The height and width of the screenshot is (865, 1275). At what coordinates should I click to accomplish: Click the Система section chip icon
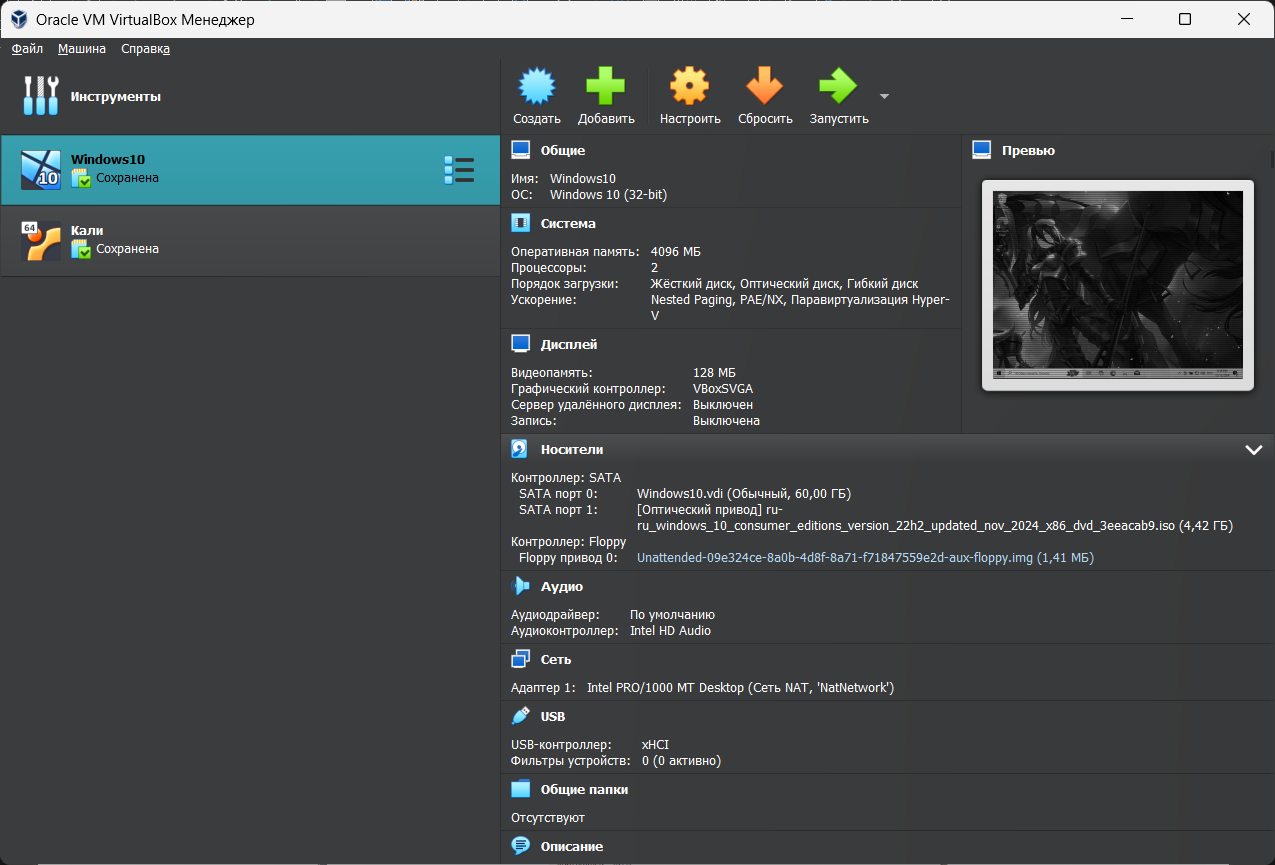pyautogui.click(x=520, y=223)
